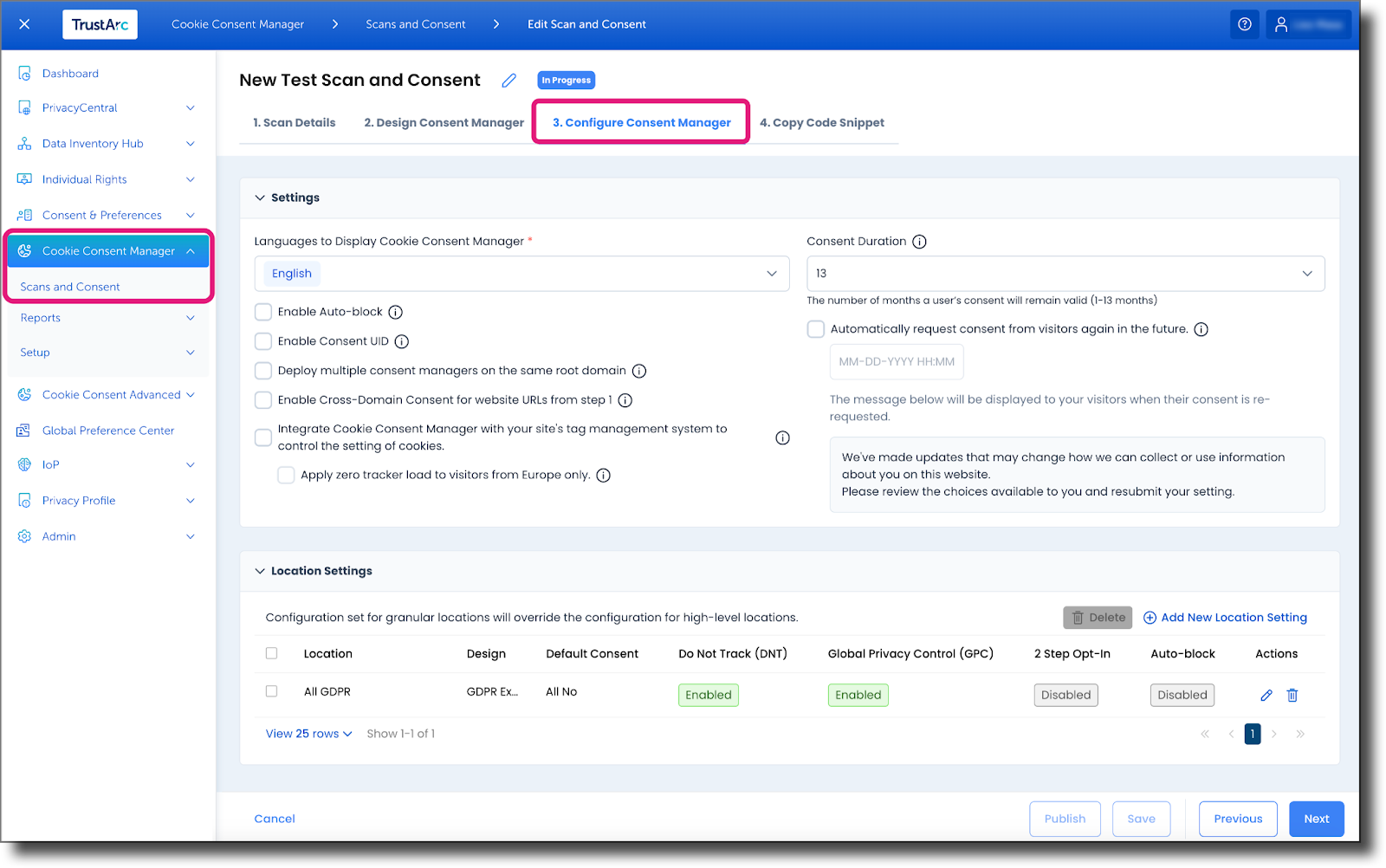Click the Consent Duration info icon
Screen dimensions: 1386x868
[x=920, y=242]
